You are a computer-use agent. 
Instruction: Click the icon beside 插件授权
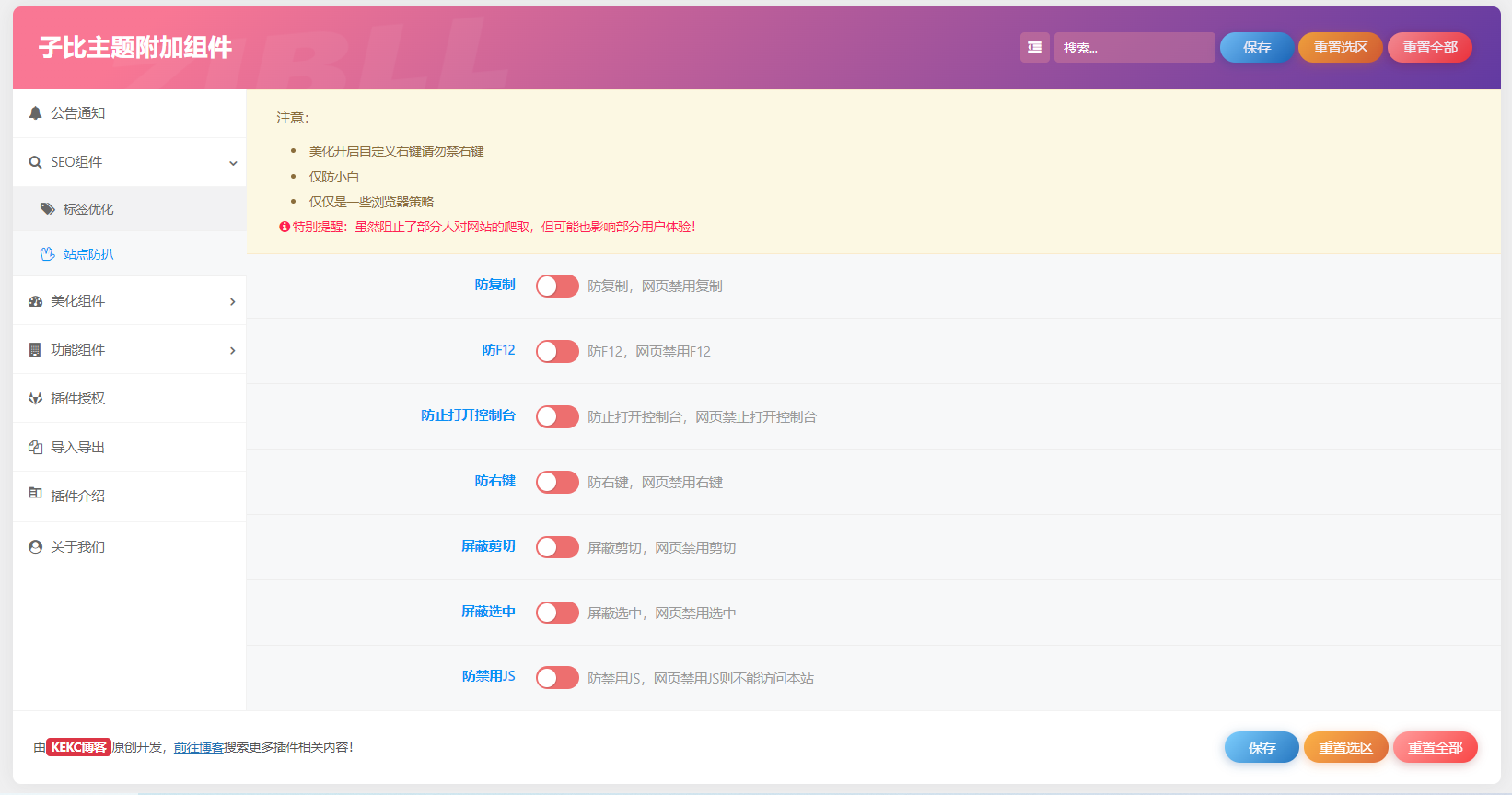point(35,399)
